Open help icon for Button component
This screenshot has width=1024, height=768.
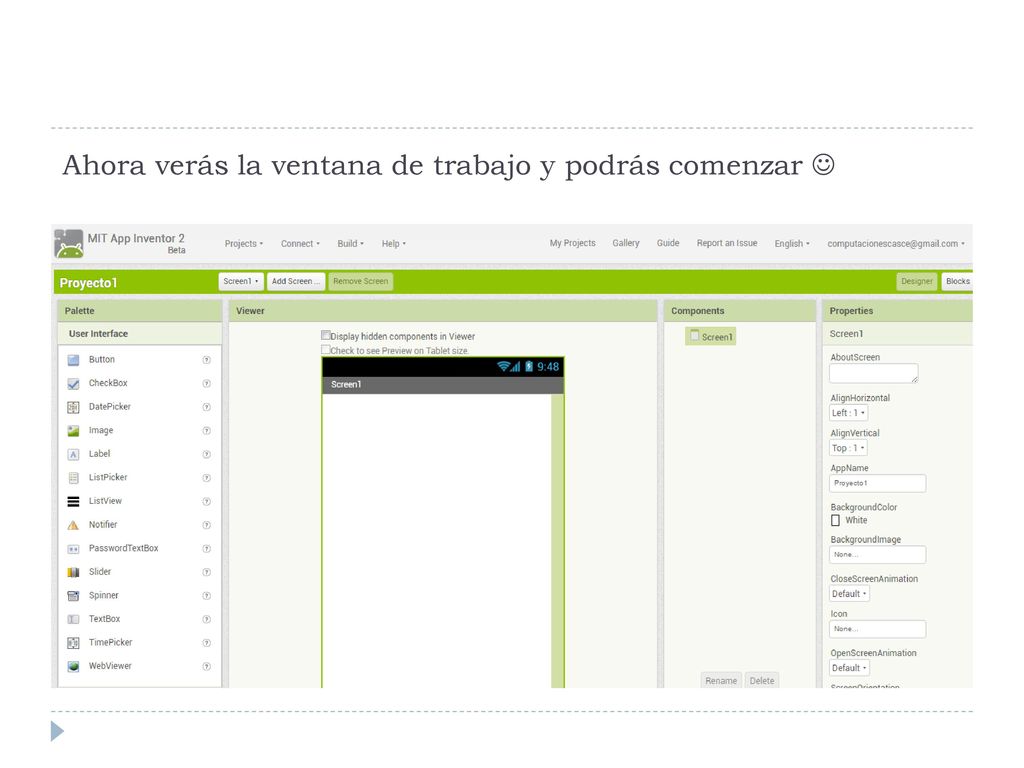click(x=206, y=360)
